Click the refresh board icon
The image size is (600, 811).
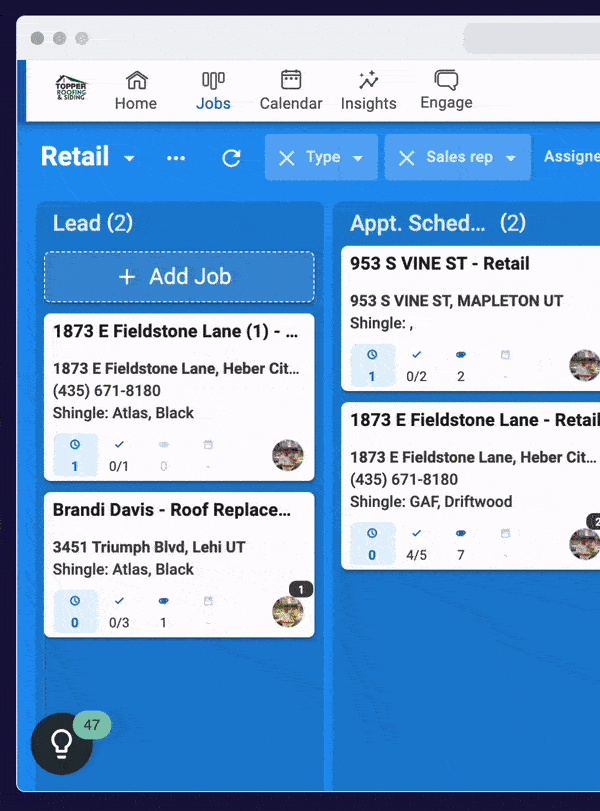point(231,158)
